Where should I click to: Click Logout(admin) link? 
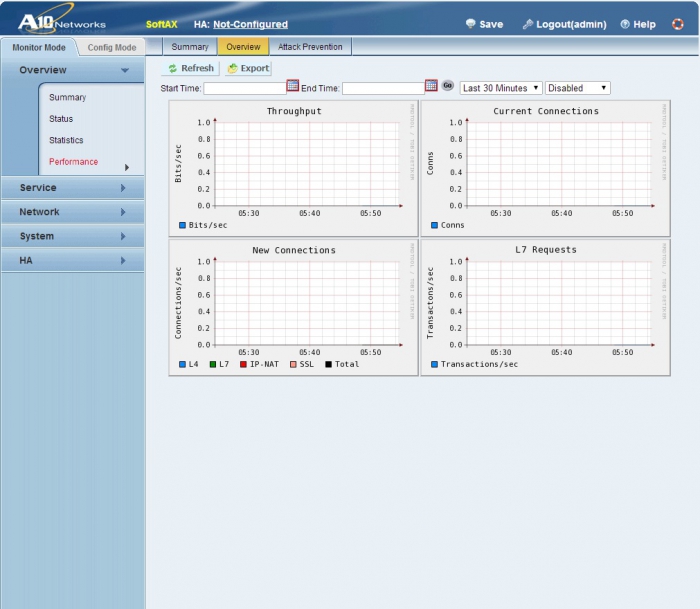click(x=565, y=24)
